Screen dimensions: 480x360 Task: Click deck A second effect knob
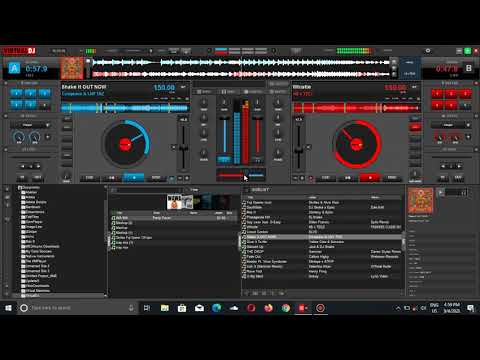coord(35,137)
